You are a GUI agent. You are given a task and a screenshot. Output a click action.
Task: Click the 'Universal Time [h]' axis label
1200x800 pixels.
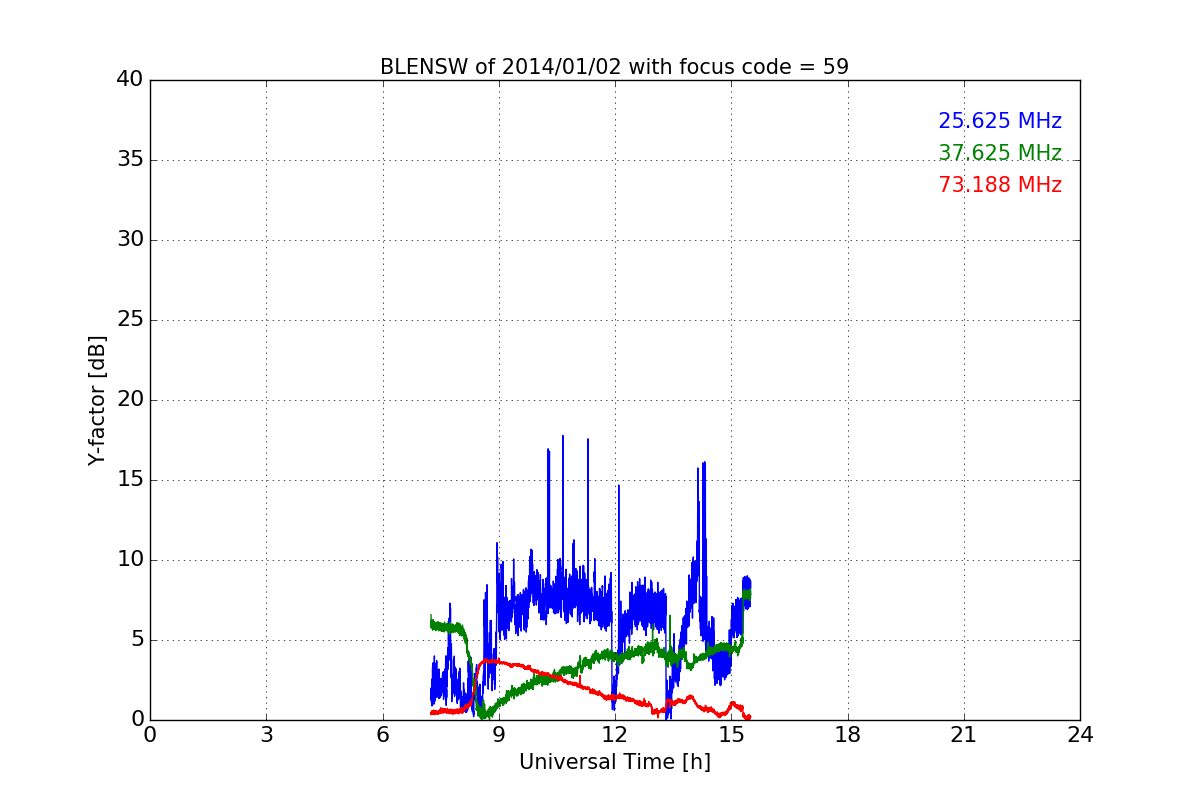(x=614, y=762)
